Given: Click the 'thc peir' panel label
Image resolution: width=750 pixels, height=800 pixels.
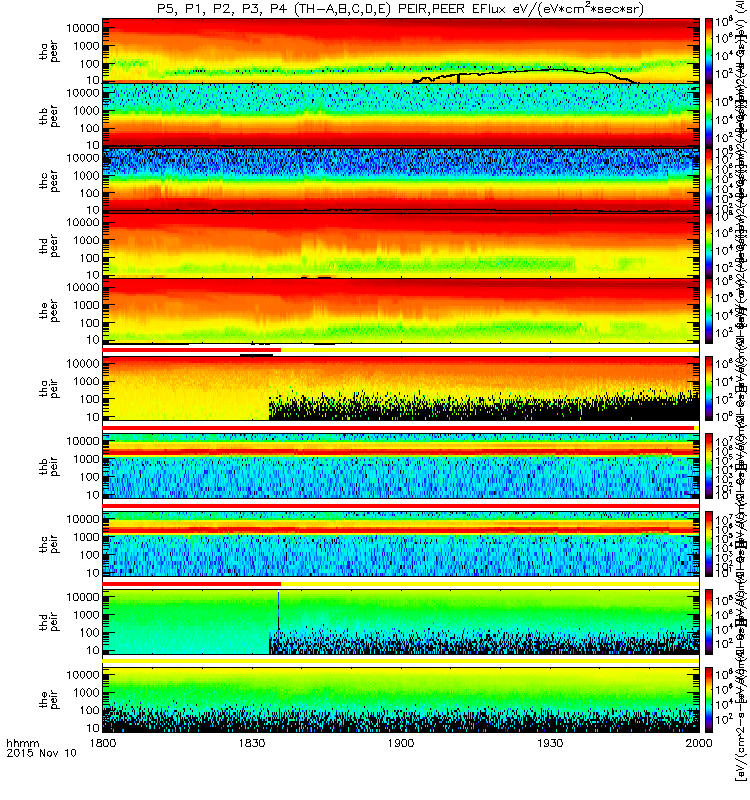Looking at the screenshot, I should click(x=49, y=544).
